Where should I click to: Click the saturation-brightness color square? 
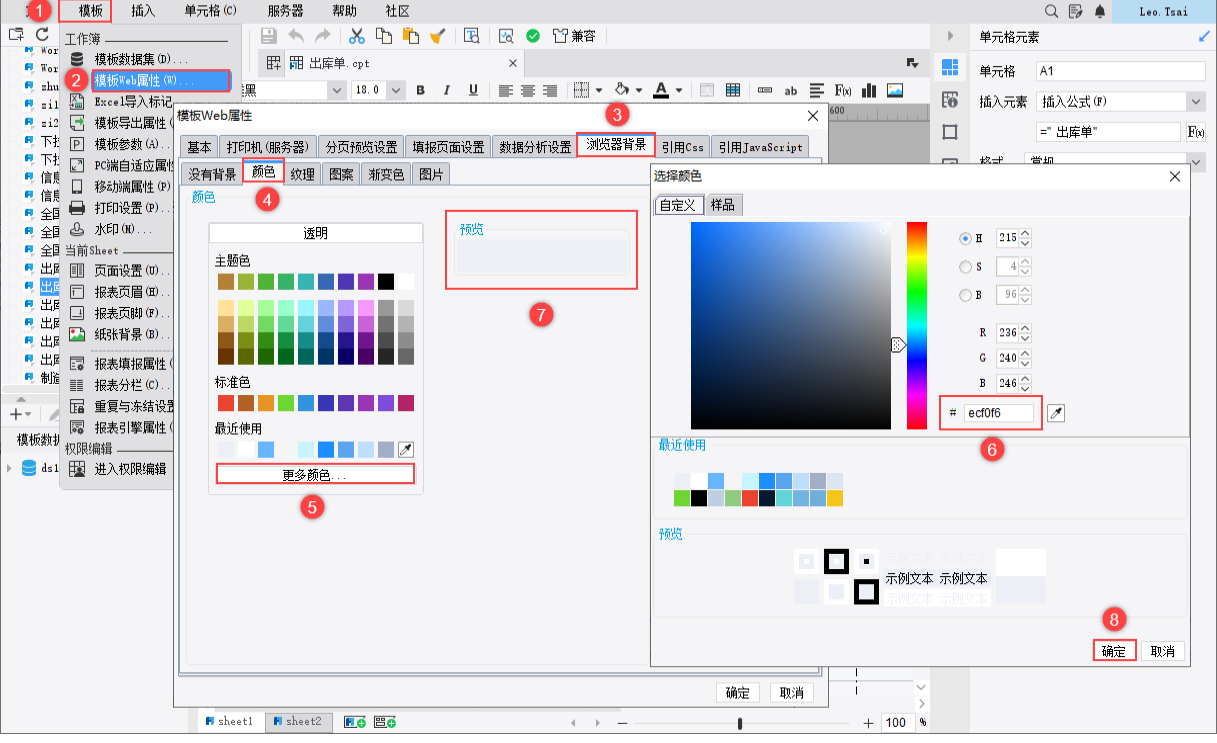(790, 325)
